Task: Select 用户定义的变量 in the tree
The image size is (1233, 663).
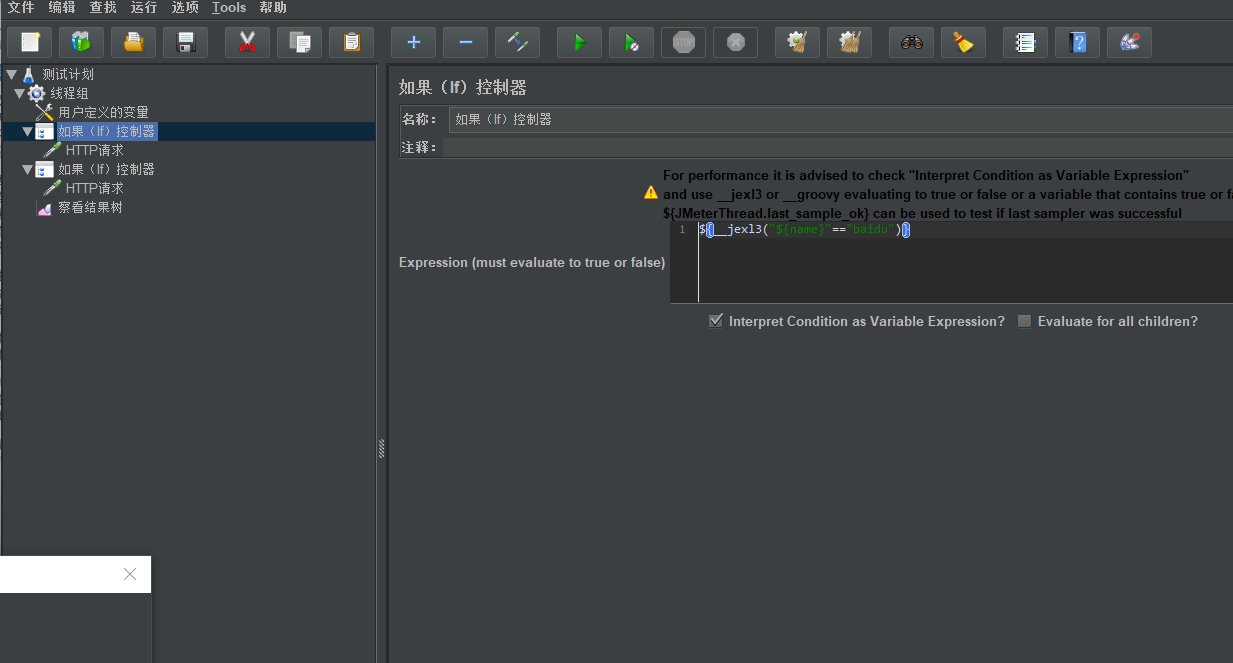Action: [x=103, y=112]
